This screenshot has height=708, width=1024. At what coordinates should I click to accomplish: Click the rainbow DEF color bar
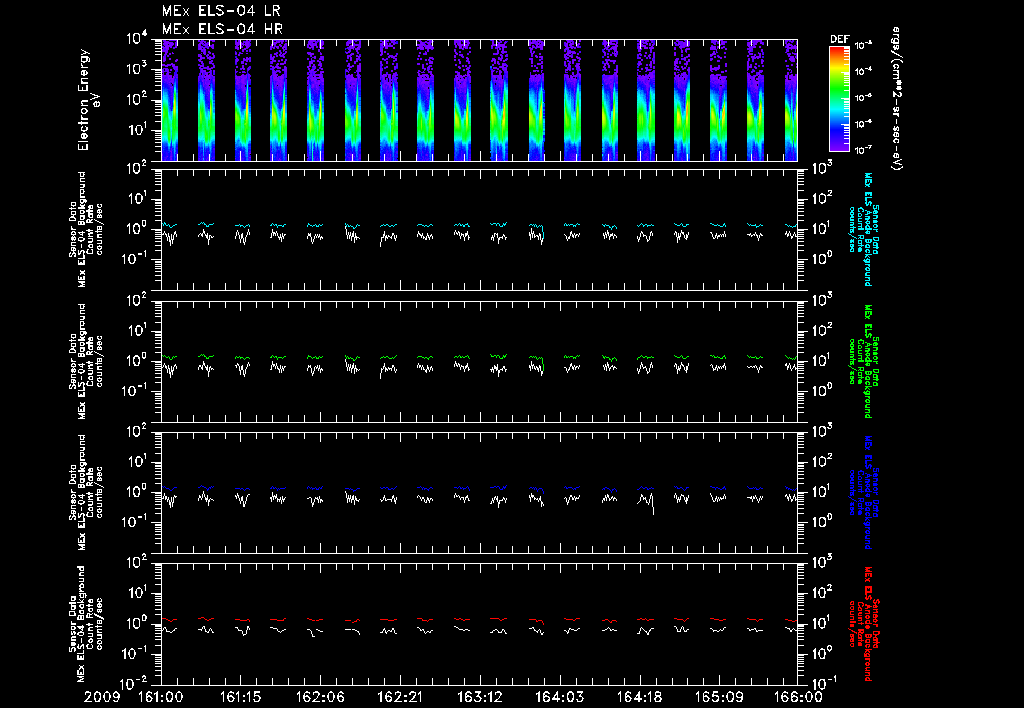pyautogui.click(x=840, y=99)
